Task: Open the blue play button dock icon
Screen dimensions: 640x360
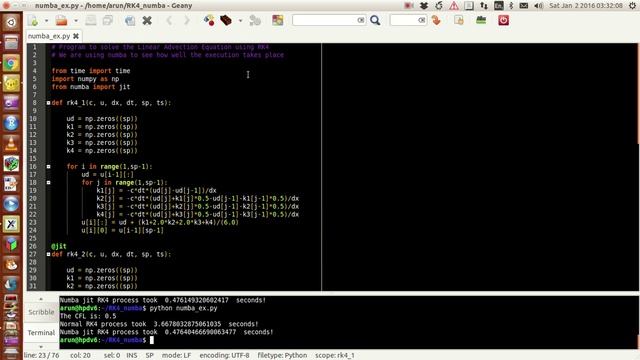Action: [11, 204]
